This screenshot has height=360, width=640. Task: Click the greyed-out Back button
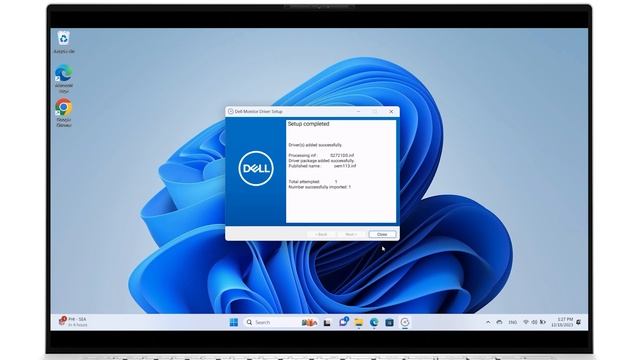point(321,234)
